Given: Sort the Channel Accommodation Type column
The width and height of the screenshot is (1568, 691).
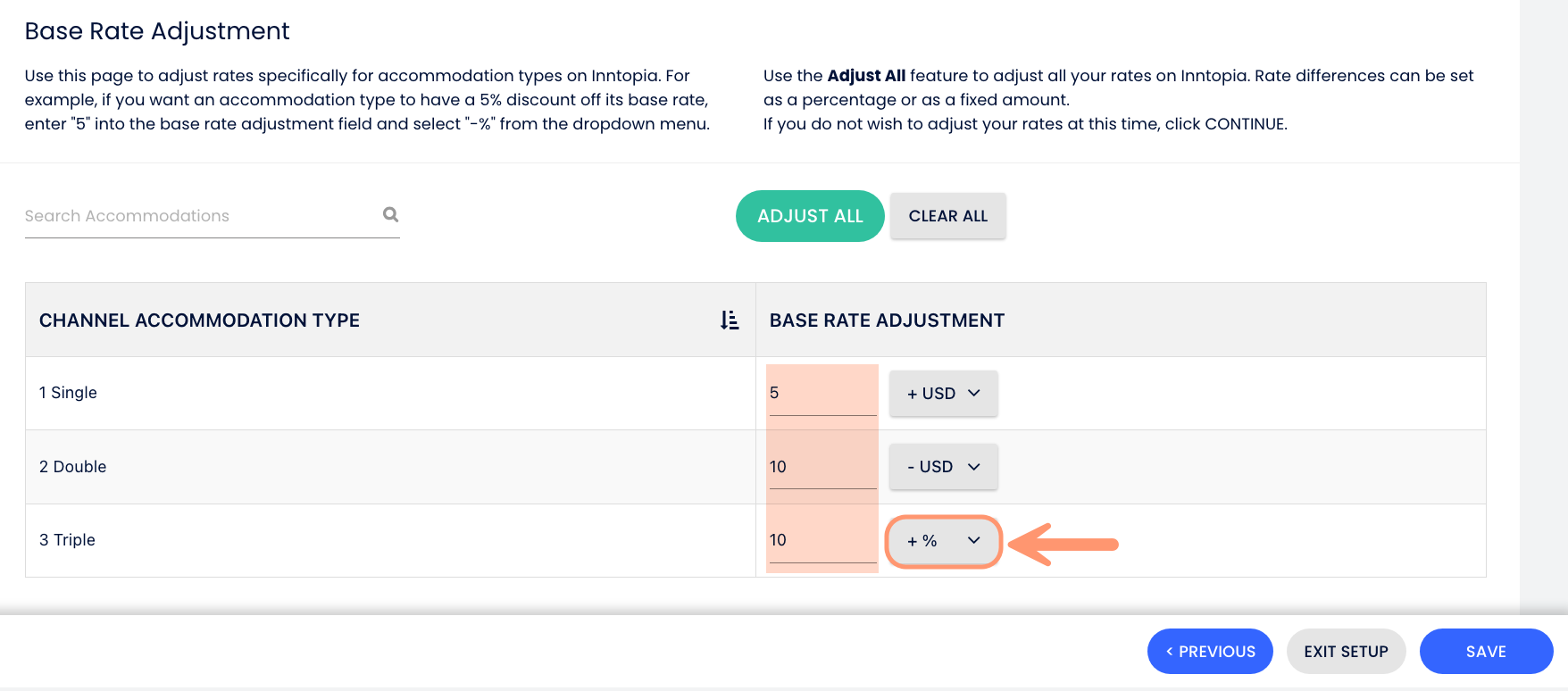Looking at the screenshot, I should tap(730, 321).
